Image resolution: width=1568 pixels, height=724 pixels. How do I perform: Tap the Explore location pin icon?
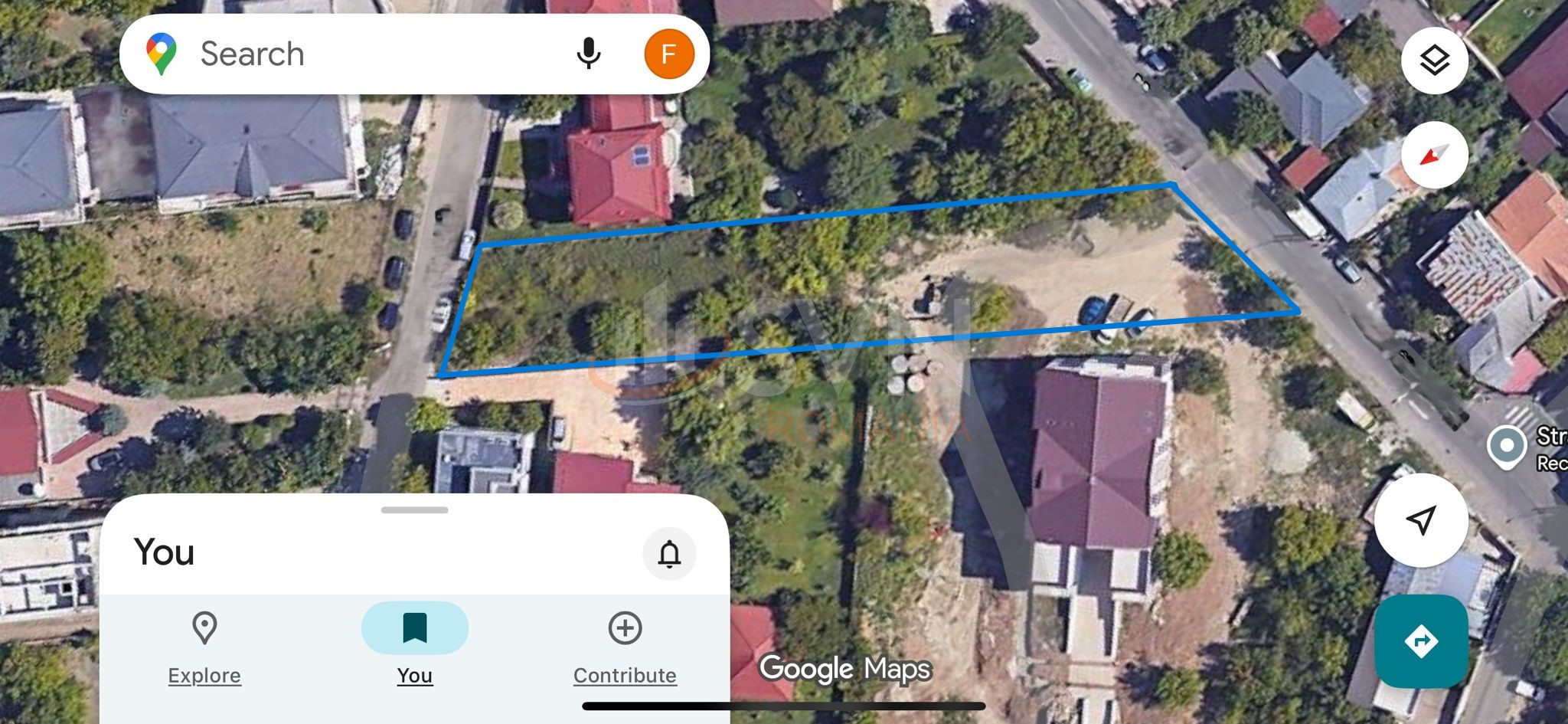click(204, 627)
